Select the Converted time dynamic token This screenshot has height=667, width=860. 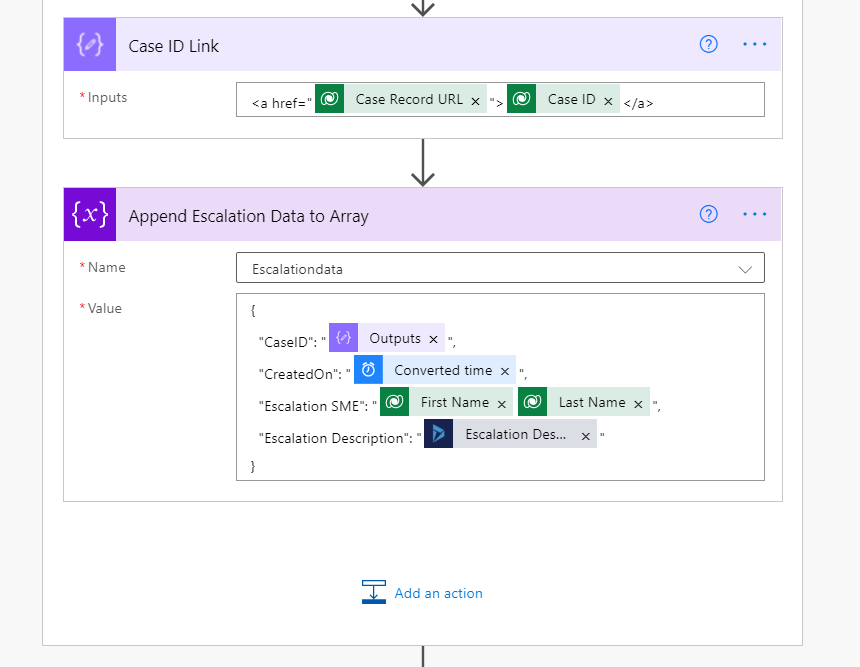pyautogui.click(x=442, y=370)
